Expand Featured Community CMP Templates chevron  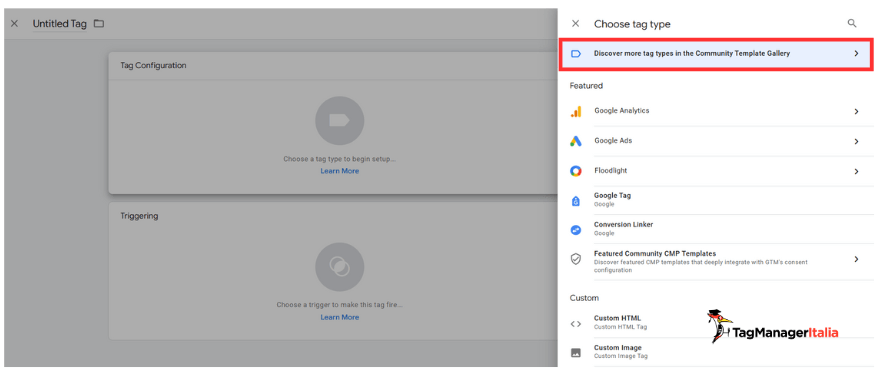tap(856, 259)
